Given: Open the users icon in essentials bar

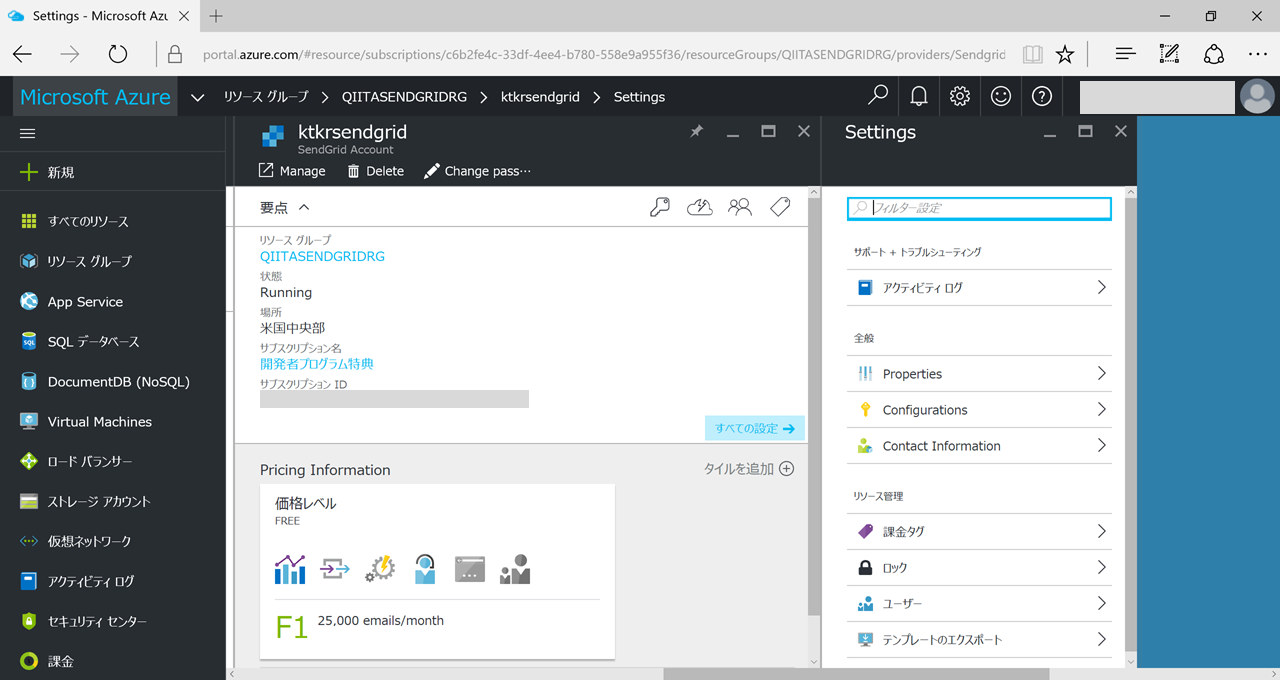Looking at the screenshot, I should click(740, 207).
